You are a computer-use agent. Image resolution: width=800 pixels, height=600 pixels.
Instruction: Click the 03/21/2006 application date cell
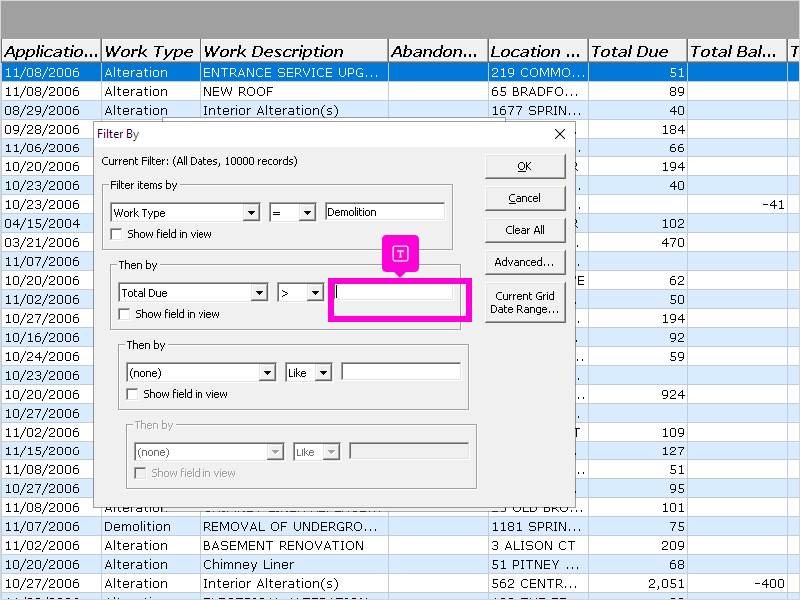click(47, 242)
